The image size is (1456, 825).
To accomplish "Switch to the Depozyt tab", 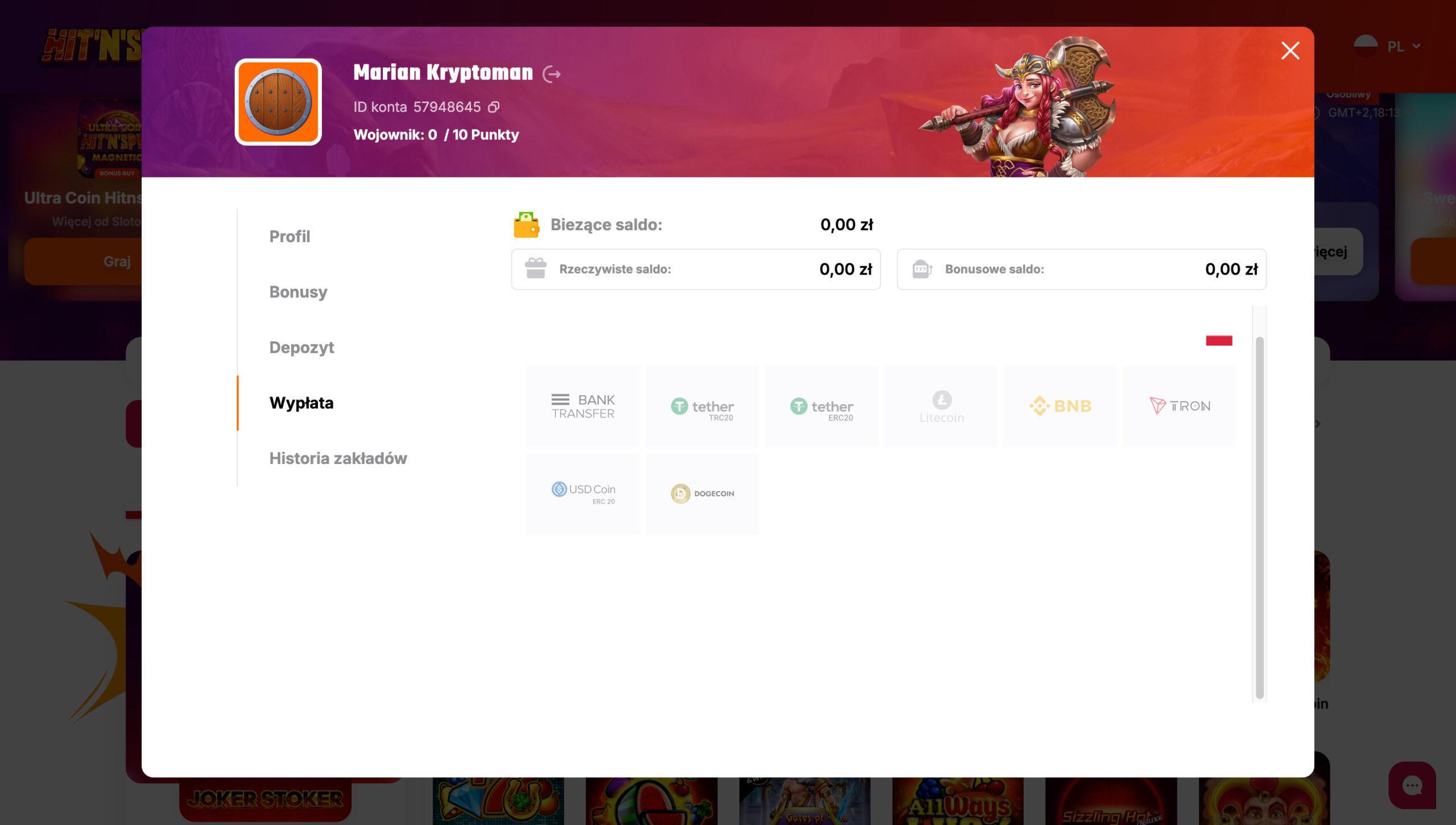I will coord(301,347).
